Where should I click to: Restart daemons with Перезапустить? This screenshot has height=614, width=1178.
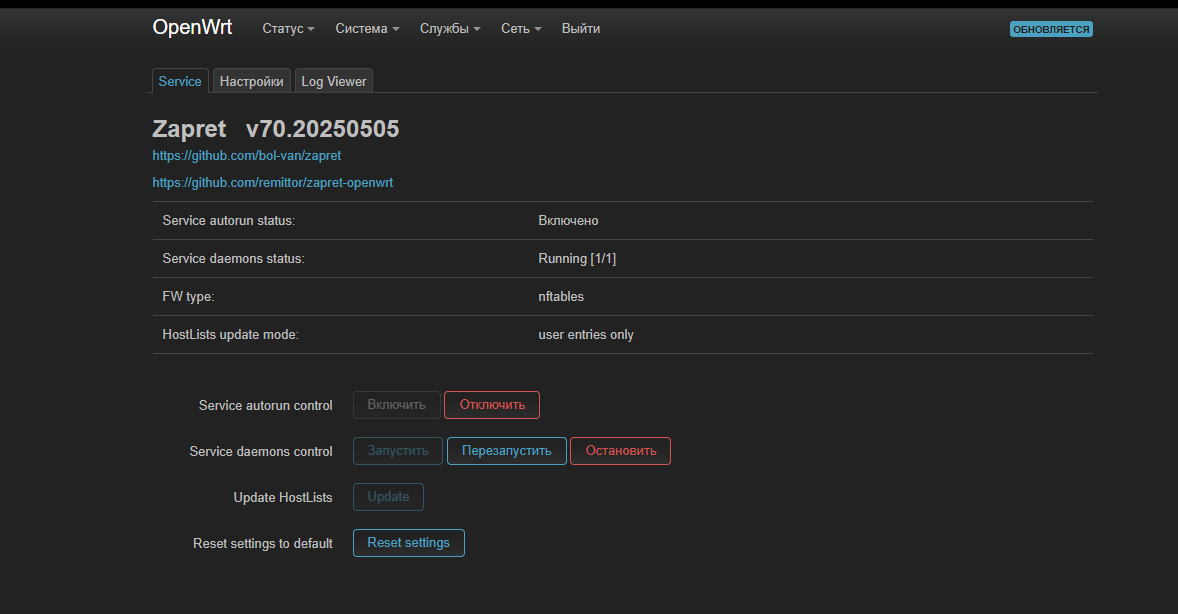(x=507, y=451)
